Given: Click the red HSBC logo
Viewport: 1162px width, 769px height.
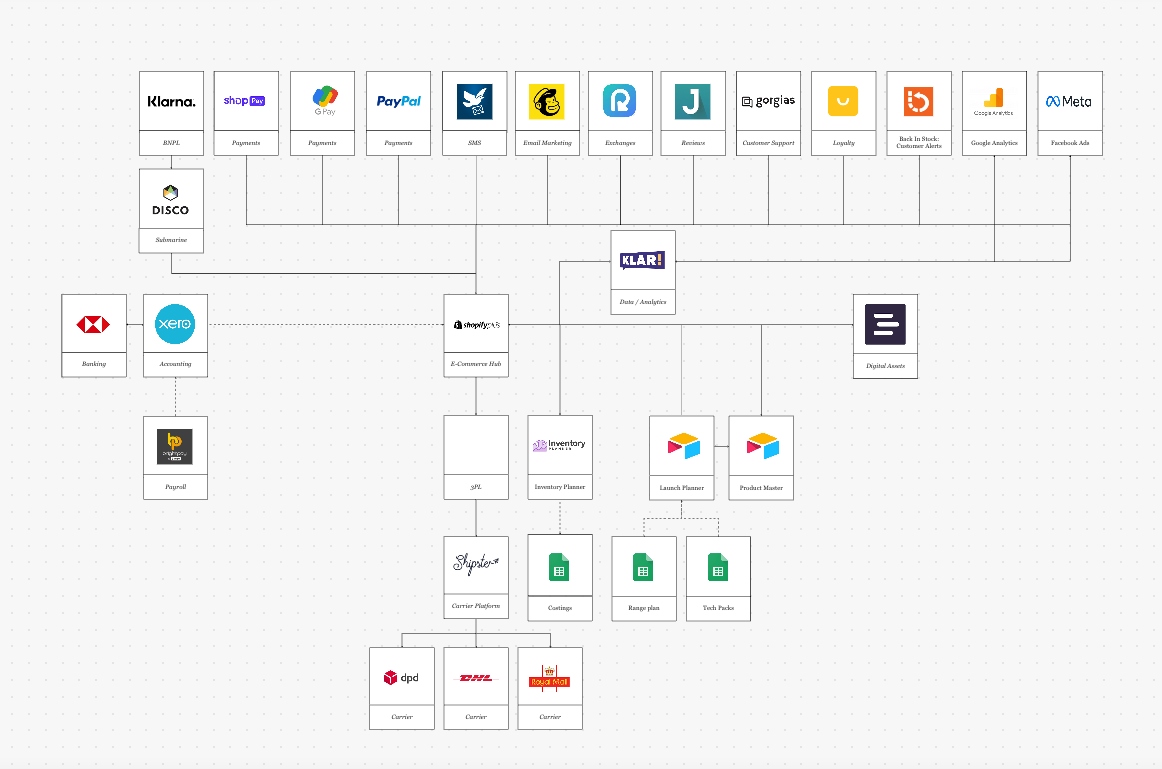Looking at the screenshot, I should [x=93, y=324].
